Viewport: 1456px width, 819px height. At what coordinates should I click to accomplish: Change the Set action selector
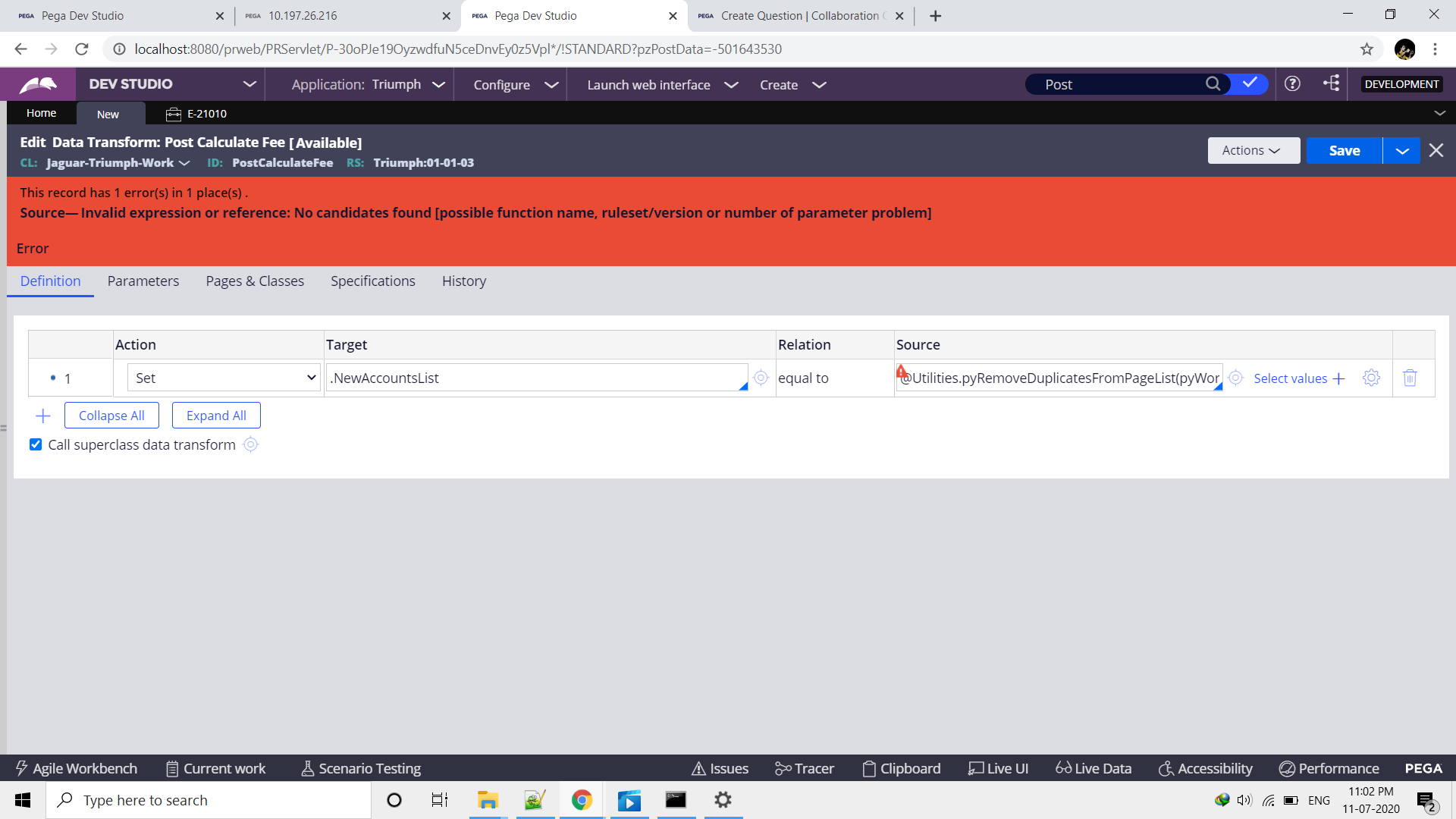[222, 377]
